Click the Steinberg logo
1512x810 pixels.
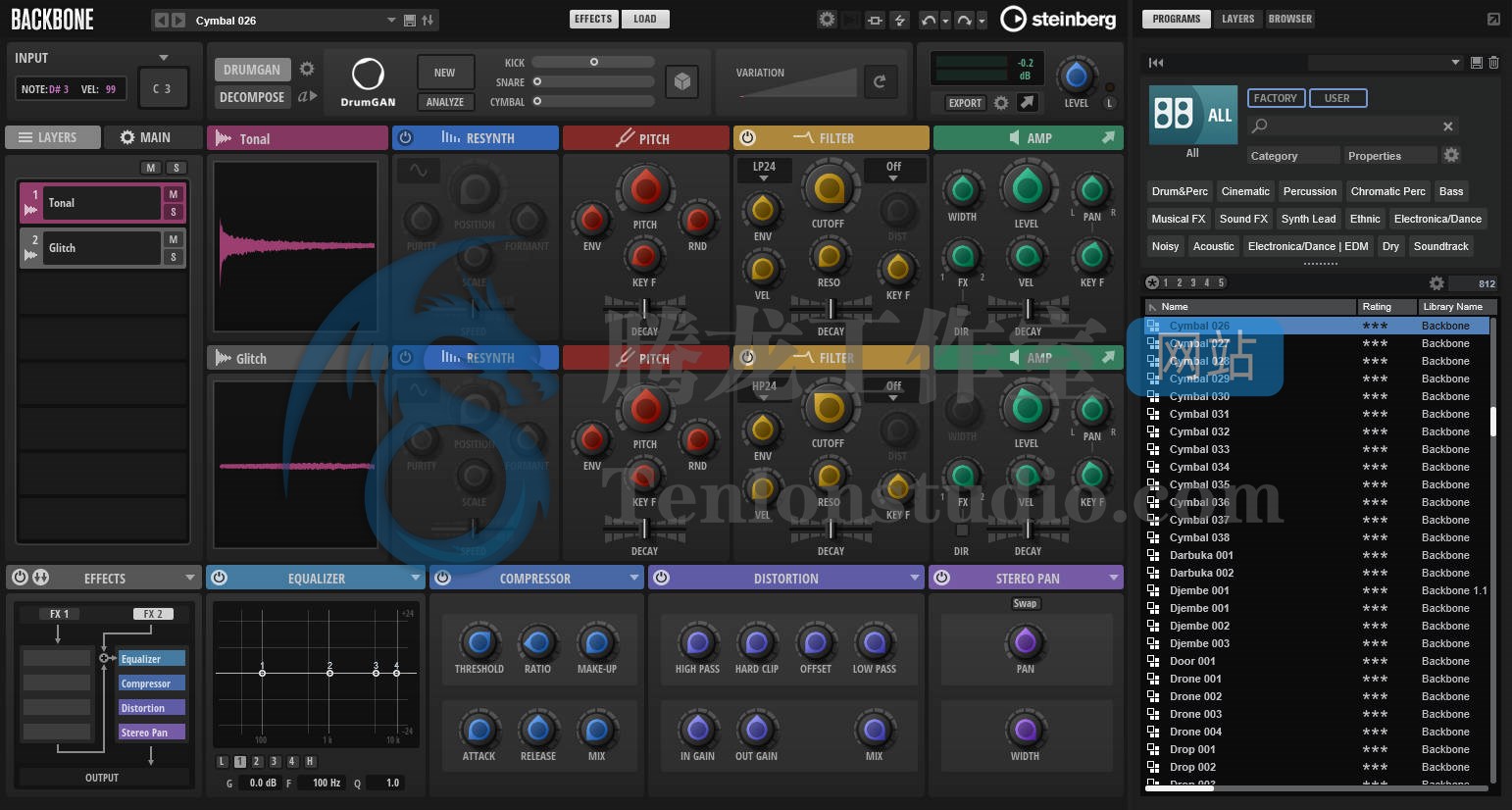(x=1058, y=19)
